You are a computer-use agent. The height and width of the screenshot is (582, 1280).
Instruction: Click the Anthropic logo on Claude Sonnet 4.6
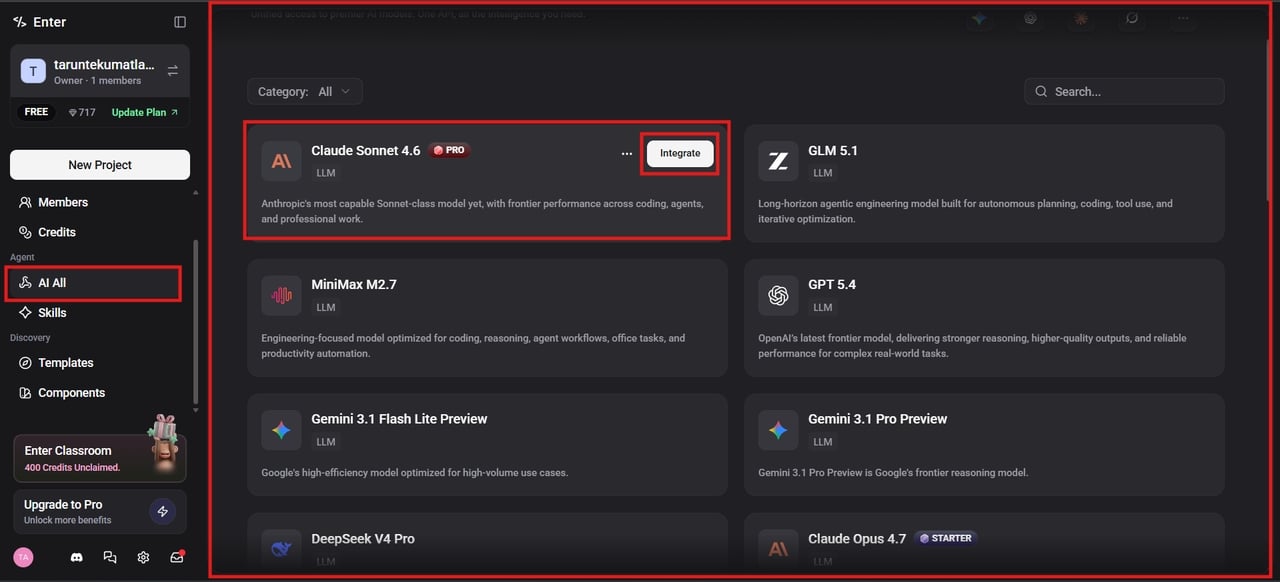coord(281,161)
